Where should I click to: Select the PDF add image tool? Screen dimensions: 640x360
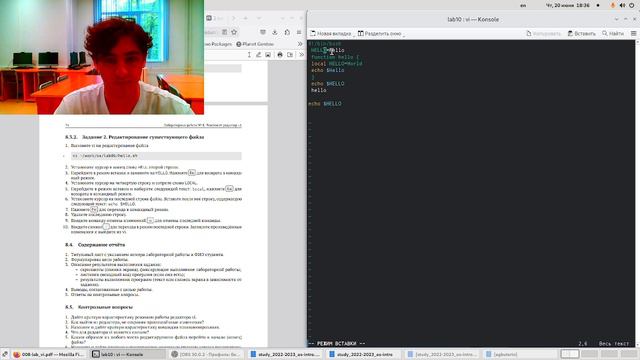268,55
